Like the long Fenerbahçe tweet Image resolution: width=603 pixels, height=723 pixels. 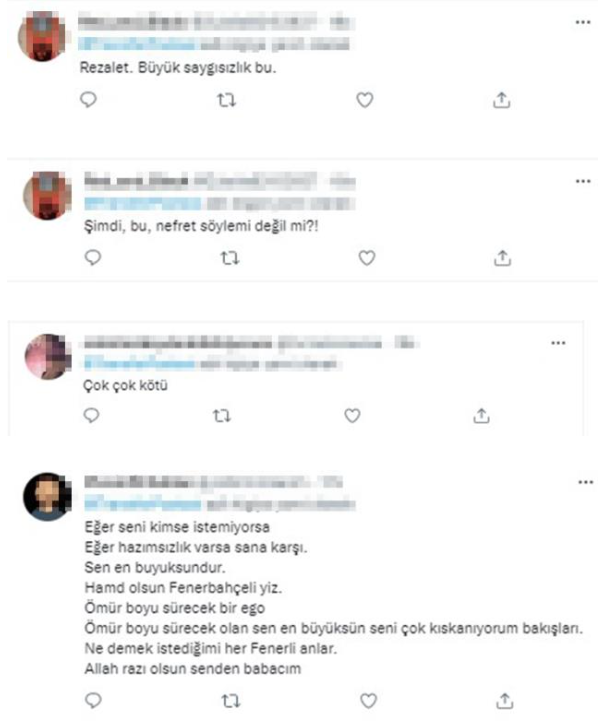click(x=368, y=701)
